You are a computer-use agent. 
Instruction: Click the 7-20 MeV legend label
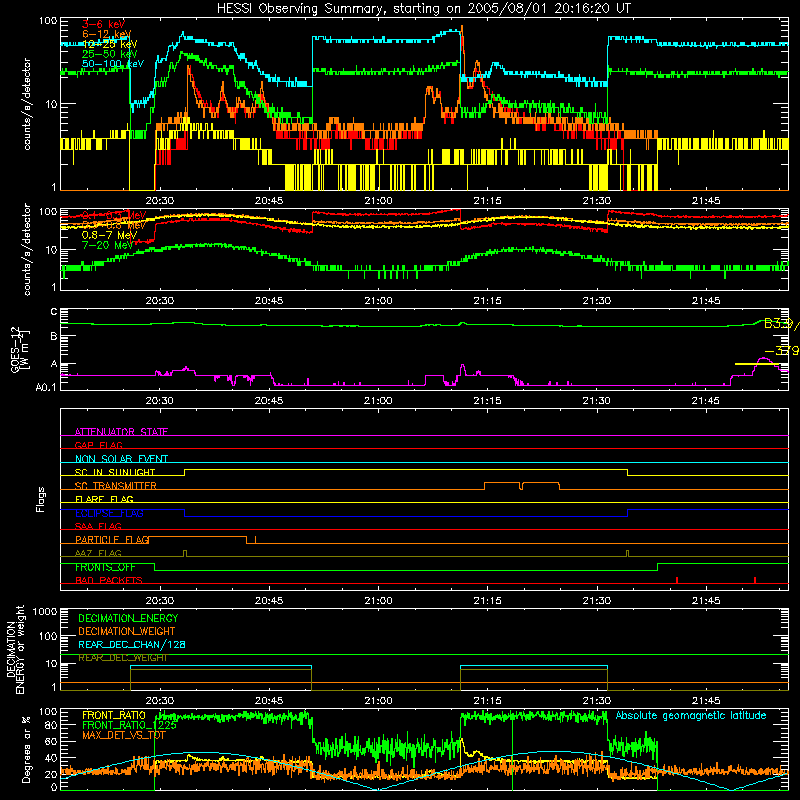point(108,245)
